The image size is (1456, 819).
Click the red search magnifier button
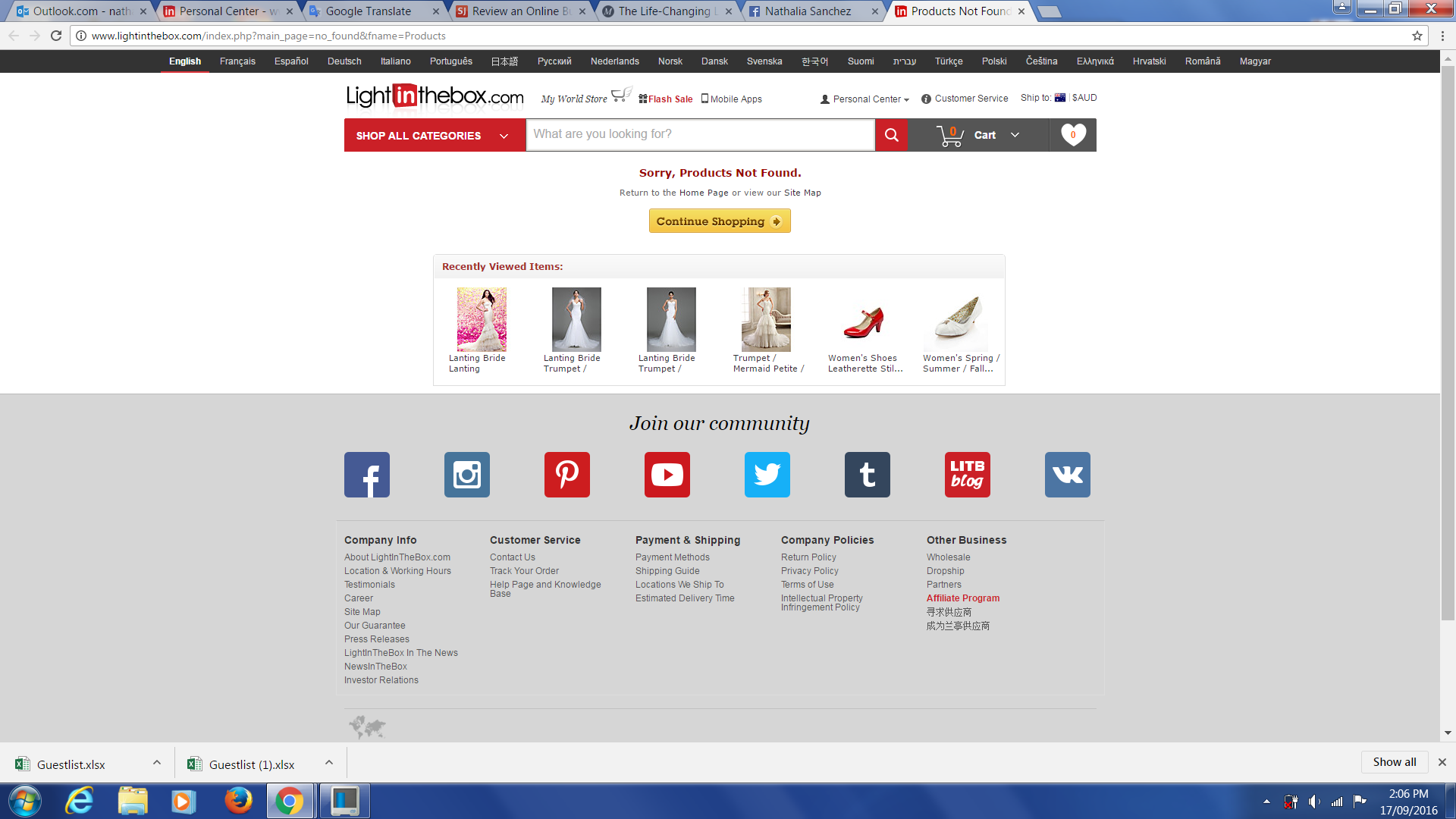coord(892,135)
